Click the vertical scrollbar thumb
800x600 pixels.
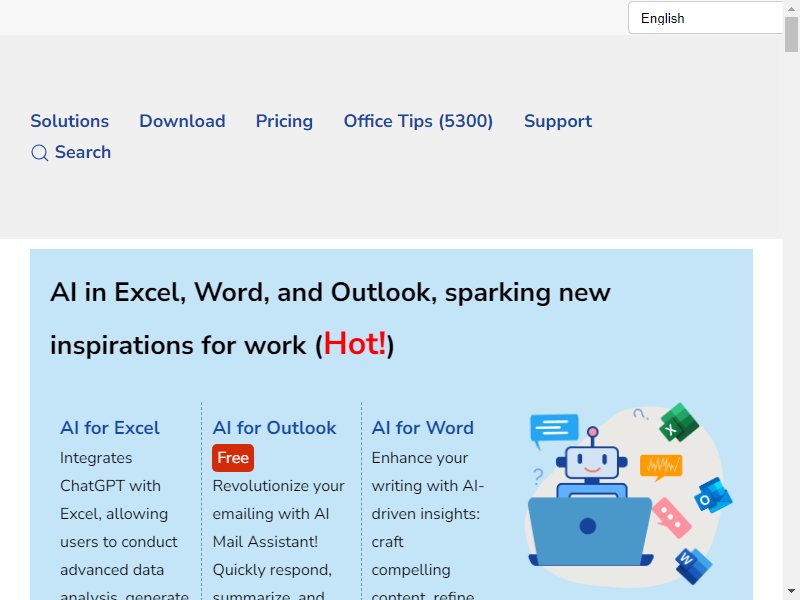point(791,34)
